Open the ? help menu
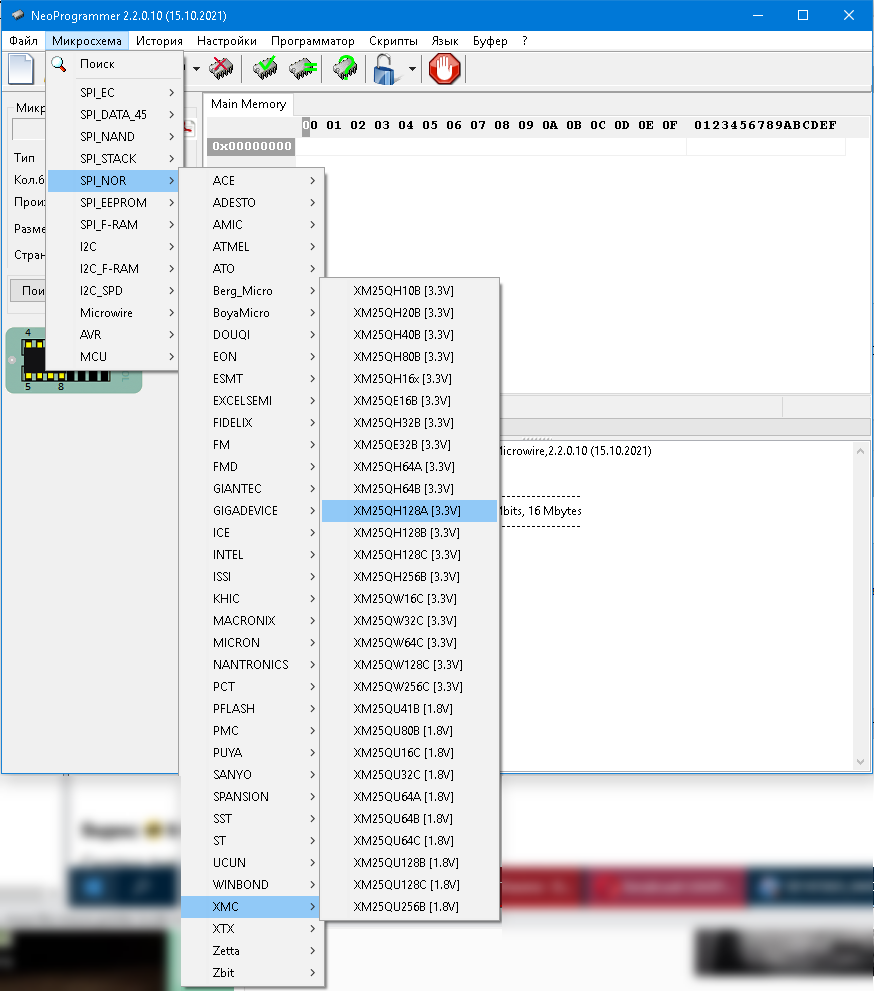The width and height of the screenshot is (874, 991). pyautogui.click(x=525, y=41)
